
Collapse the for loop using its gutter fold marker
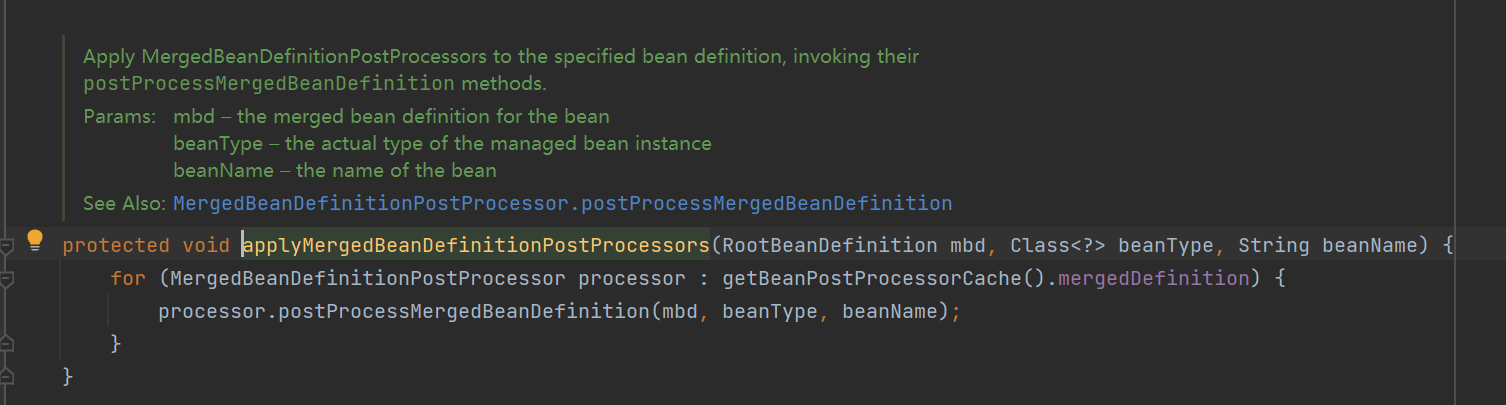7,279
